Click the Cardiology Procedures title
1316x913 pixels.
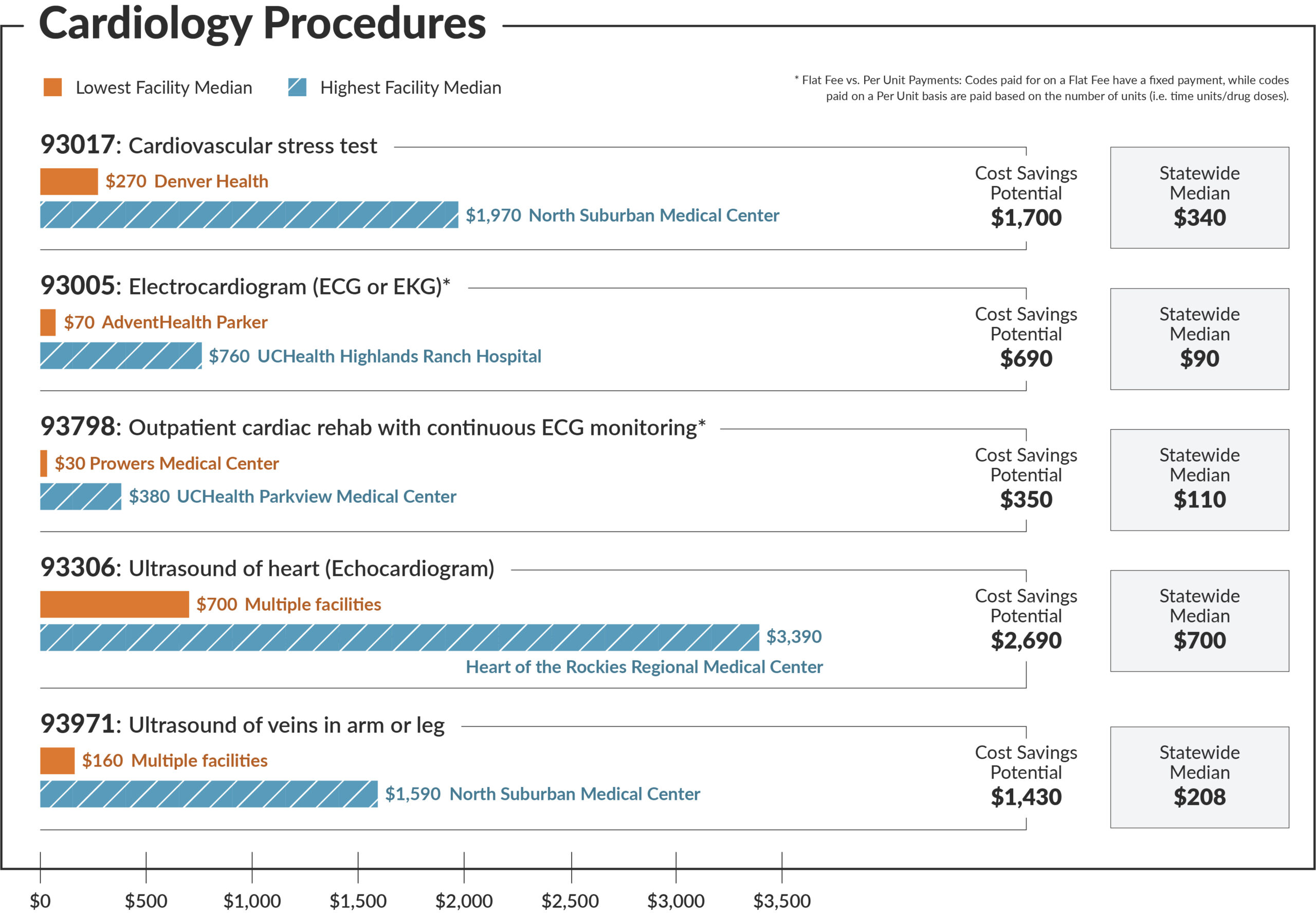[x=262, y=23]
